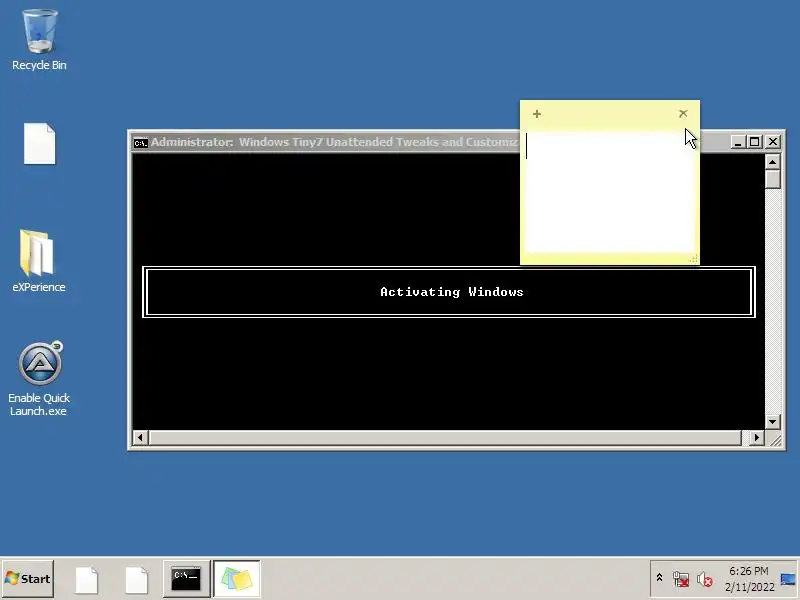The image size is (800, 600).
Task: Open the clock showing 6:26 PM
Action: point(749,579)
